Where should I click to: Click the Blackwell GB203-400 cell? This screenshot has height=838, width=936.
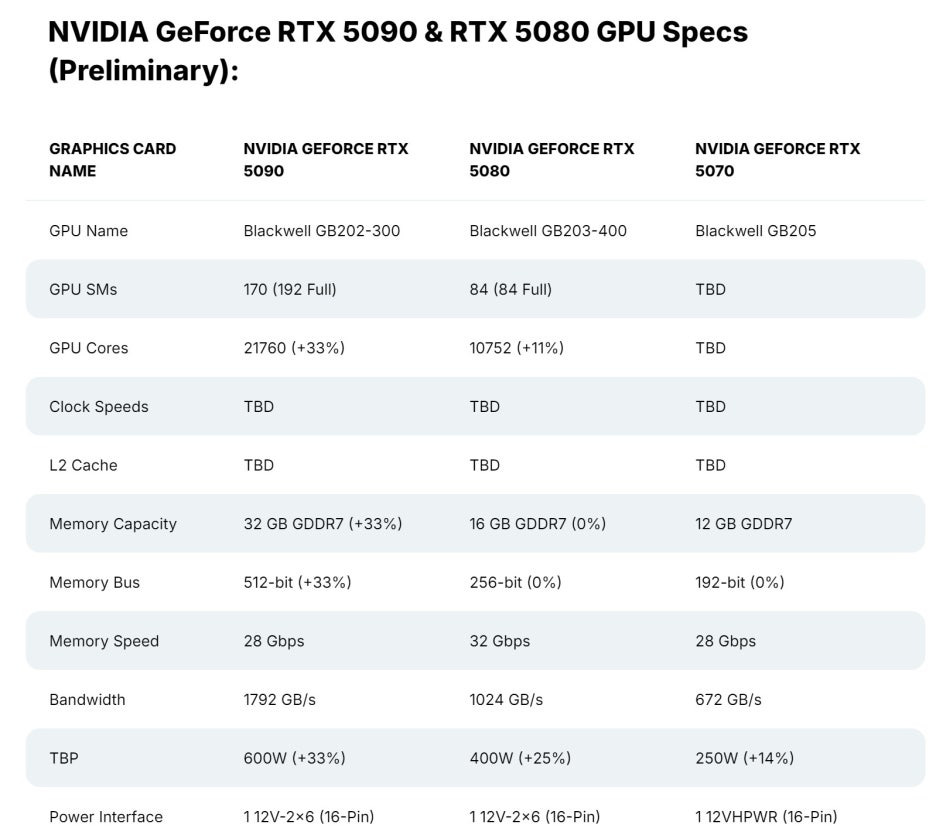pos(548,231)
